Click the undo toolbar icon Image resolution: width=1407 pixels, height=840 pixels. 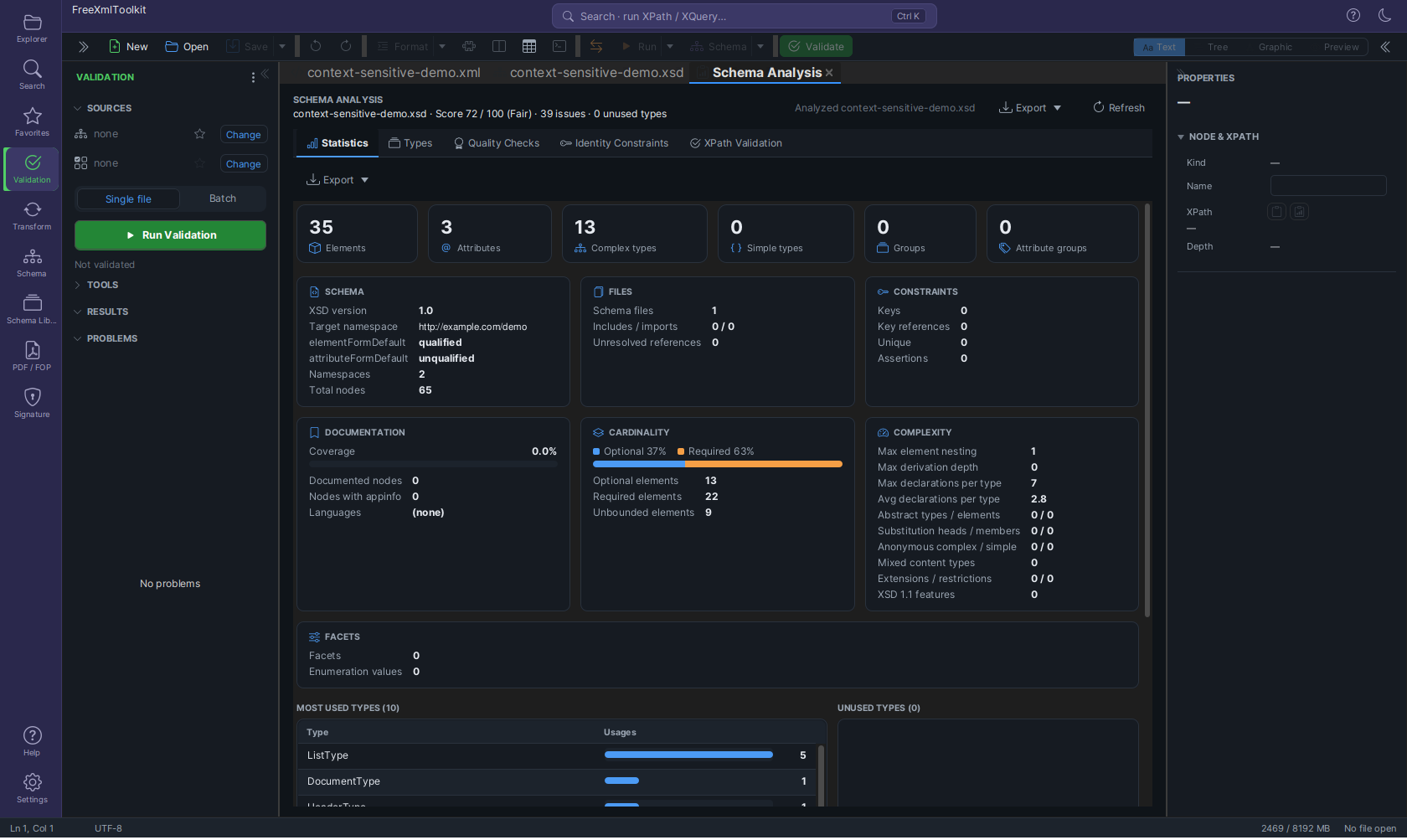coord(316,47)
